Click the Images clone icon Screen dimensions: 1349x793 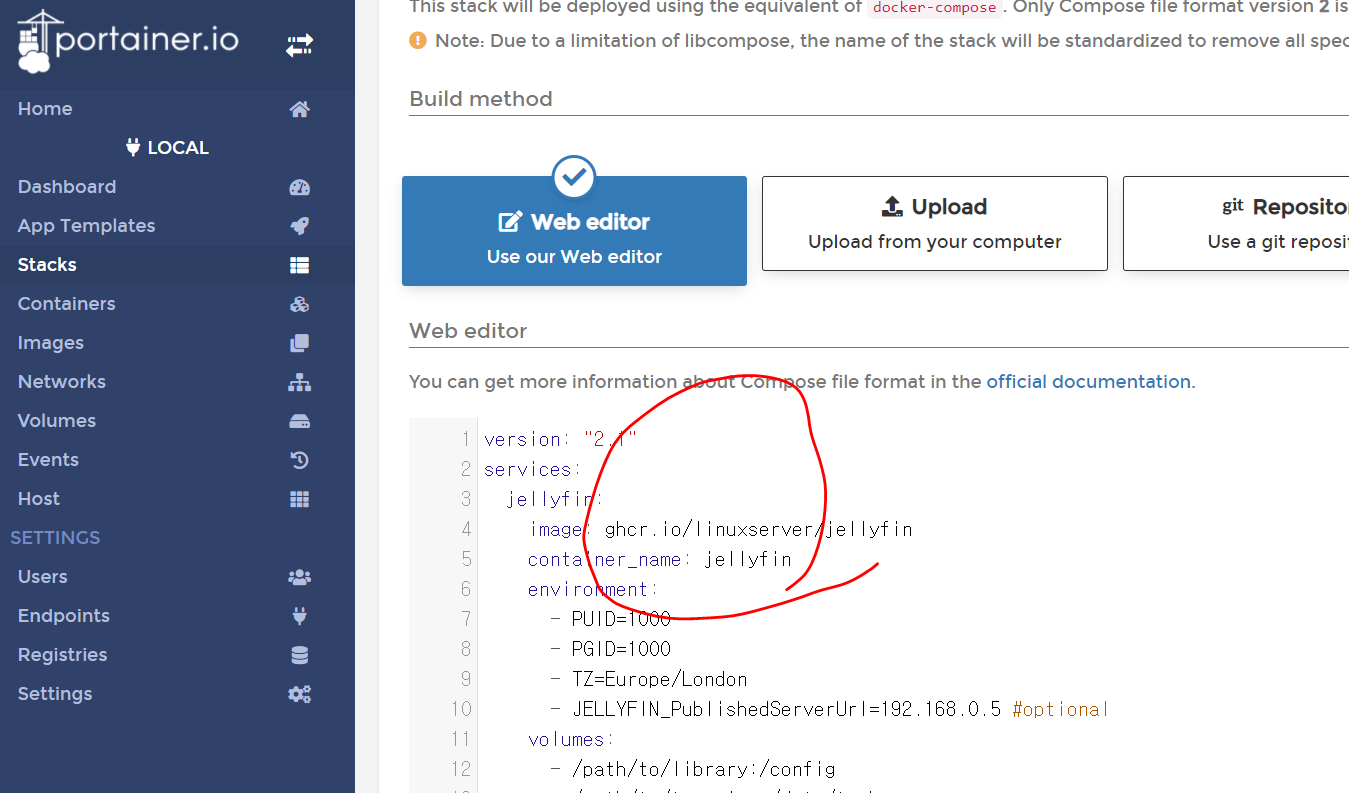[x=299, y=343]
